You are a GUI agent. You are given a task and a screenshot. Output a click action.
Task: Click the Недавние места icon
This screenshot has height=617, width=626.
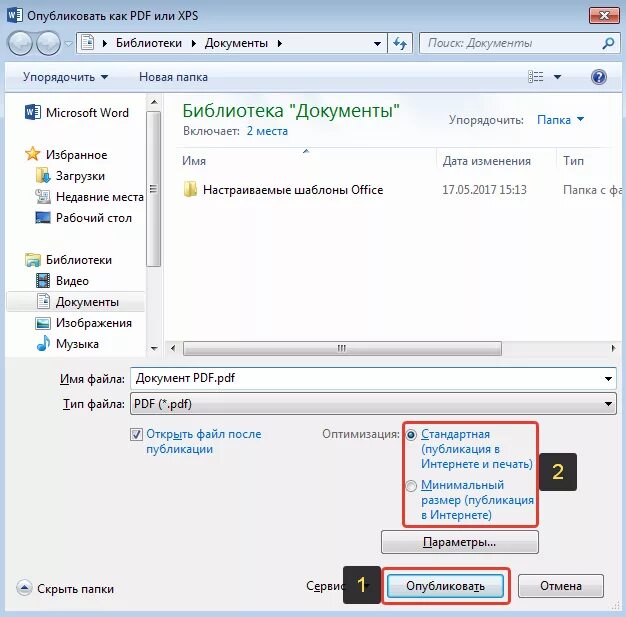[43, 196]
